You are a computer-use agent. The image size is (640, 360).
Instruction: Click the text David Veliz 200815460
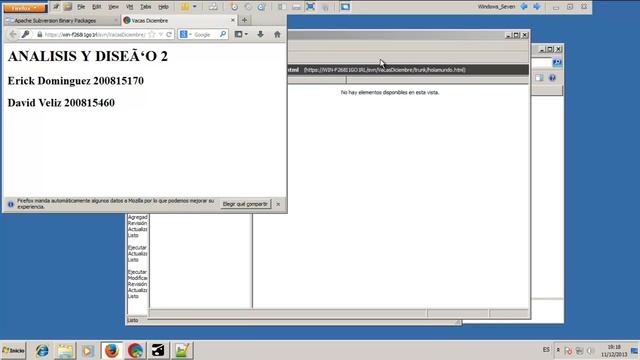pos(61,103)
